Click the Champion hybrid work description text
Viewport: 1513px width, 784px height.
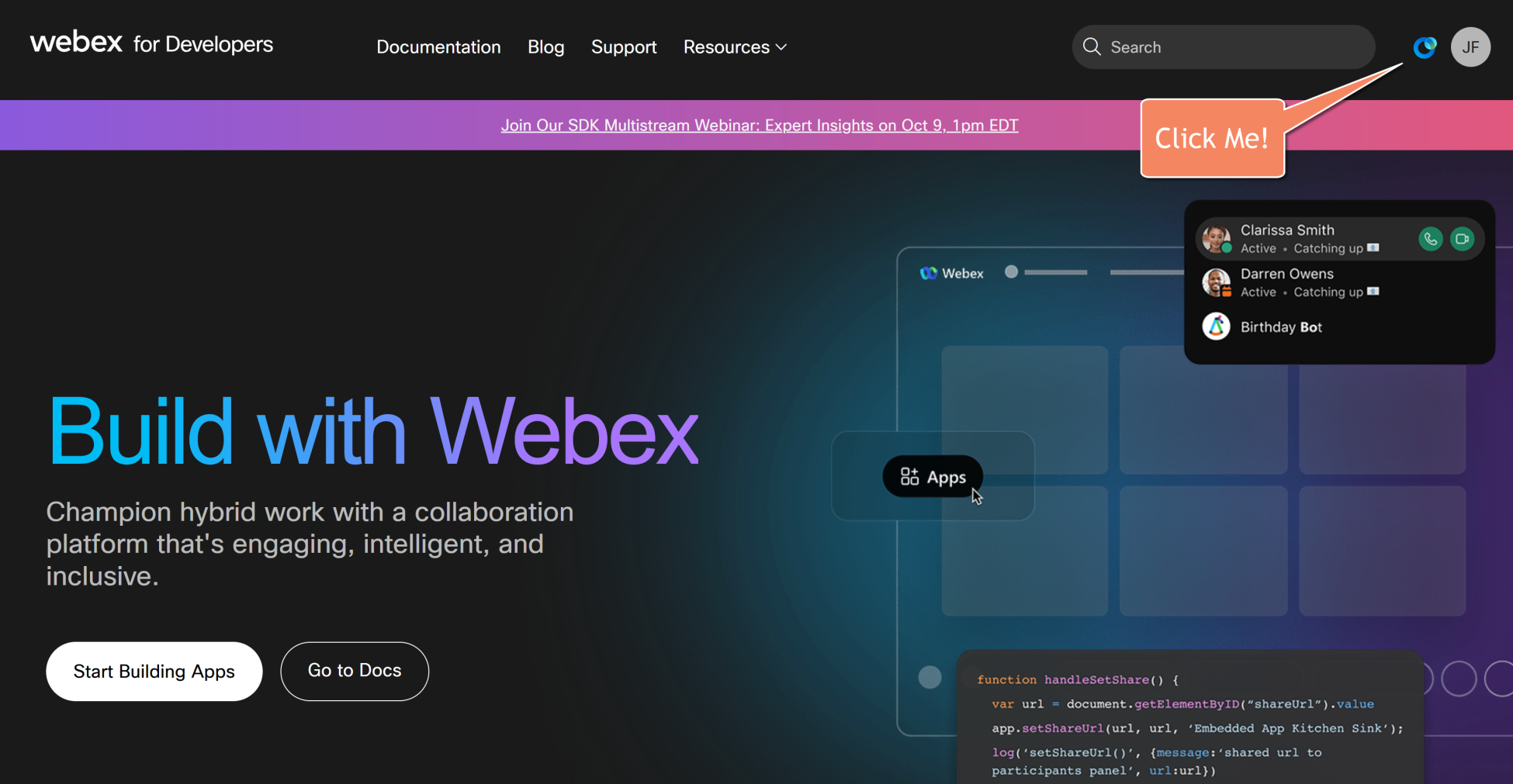coord(310,544)
